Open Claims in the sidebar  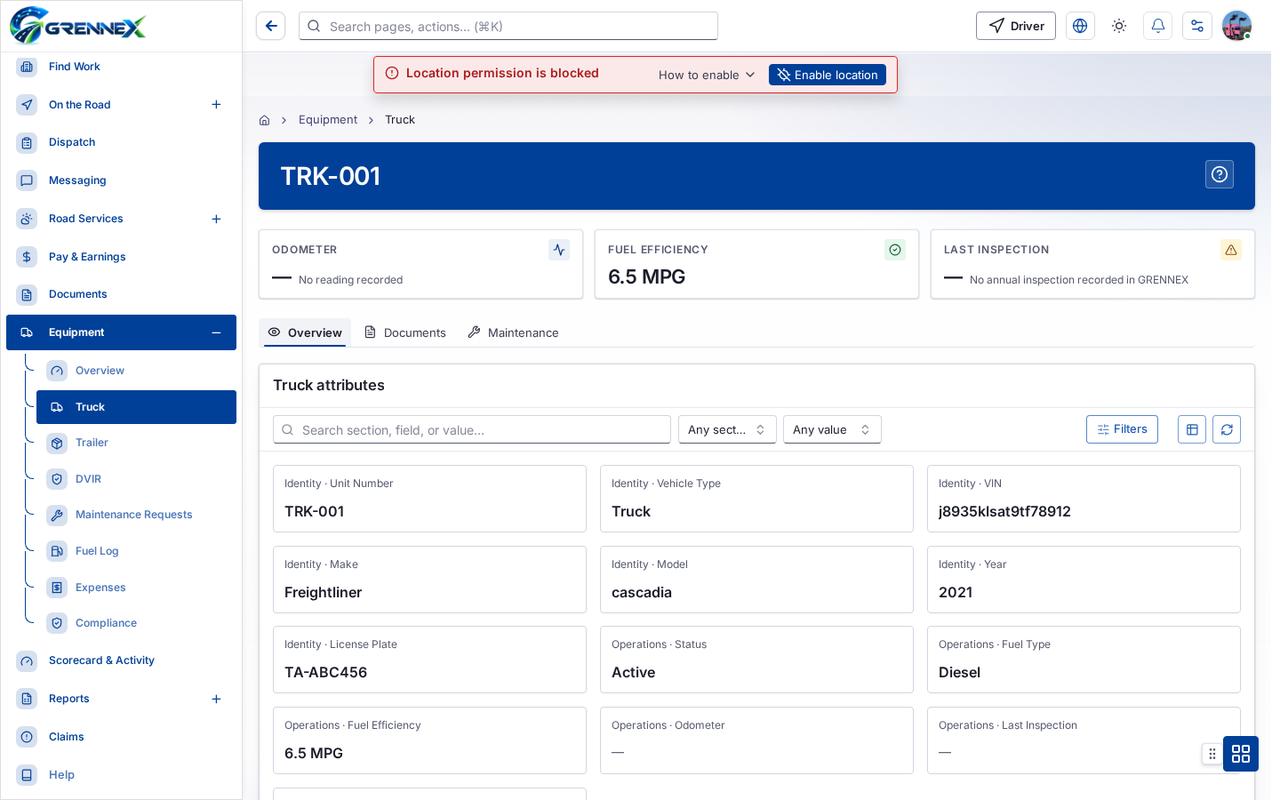(121, 736)
